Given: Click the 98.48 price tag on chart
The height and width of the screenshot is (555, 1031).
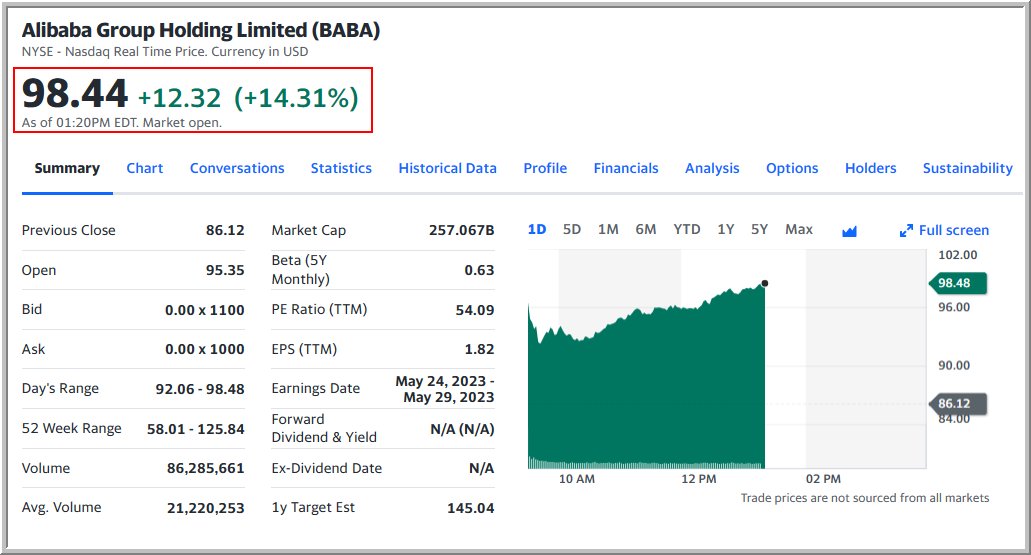Looking at the screenshot, I should pos(957,283).
